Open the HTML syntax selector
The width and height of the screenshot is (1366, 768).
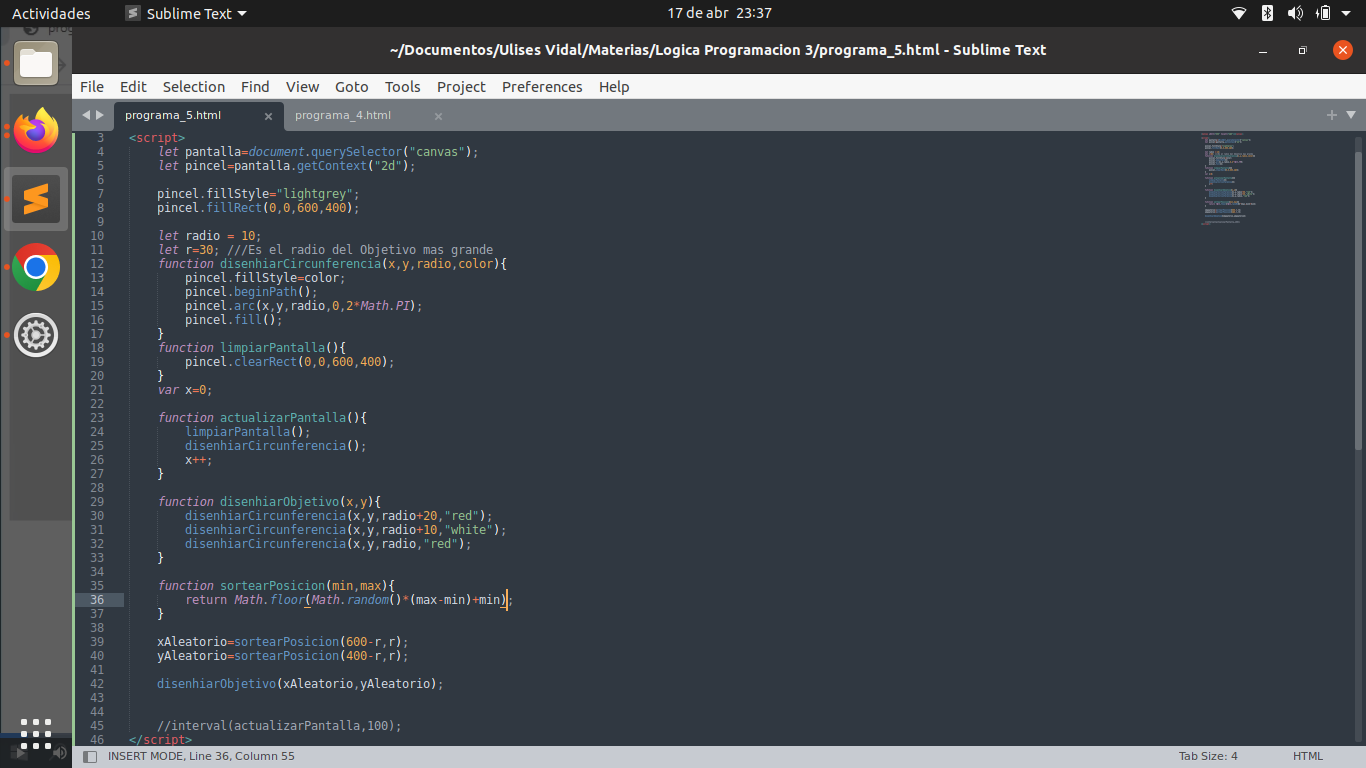[x=1308, y=756]
